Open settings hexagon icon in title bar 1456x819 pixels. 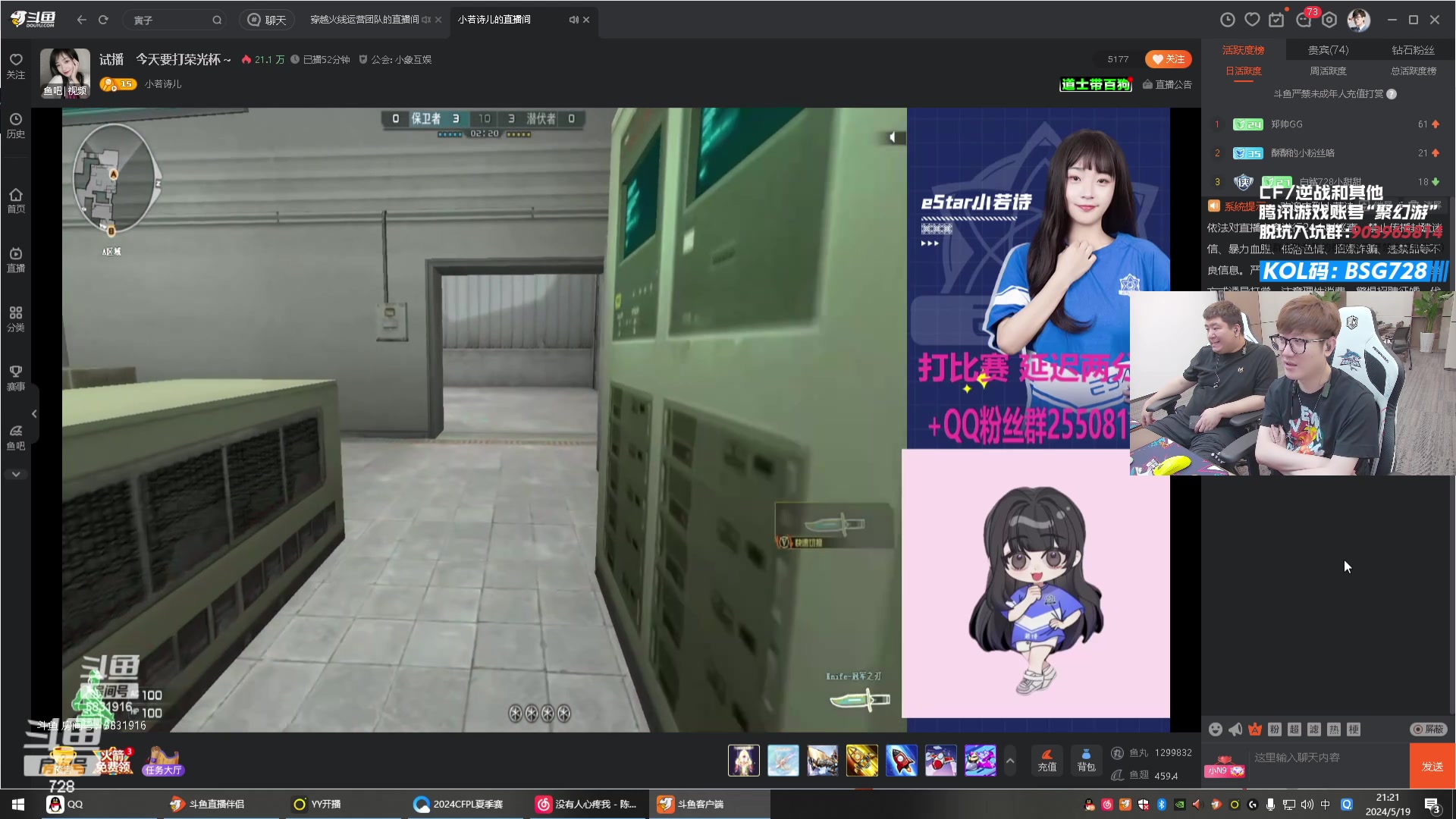[1329, 20]
